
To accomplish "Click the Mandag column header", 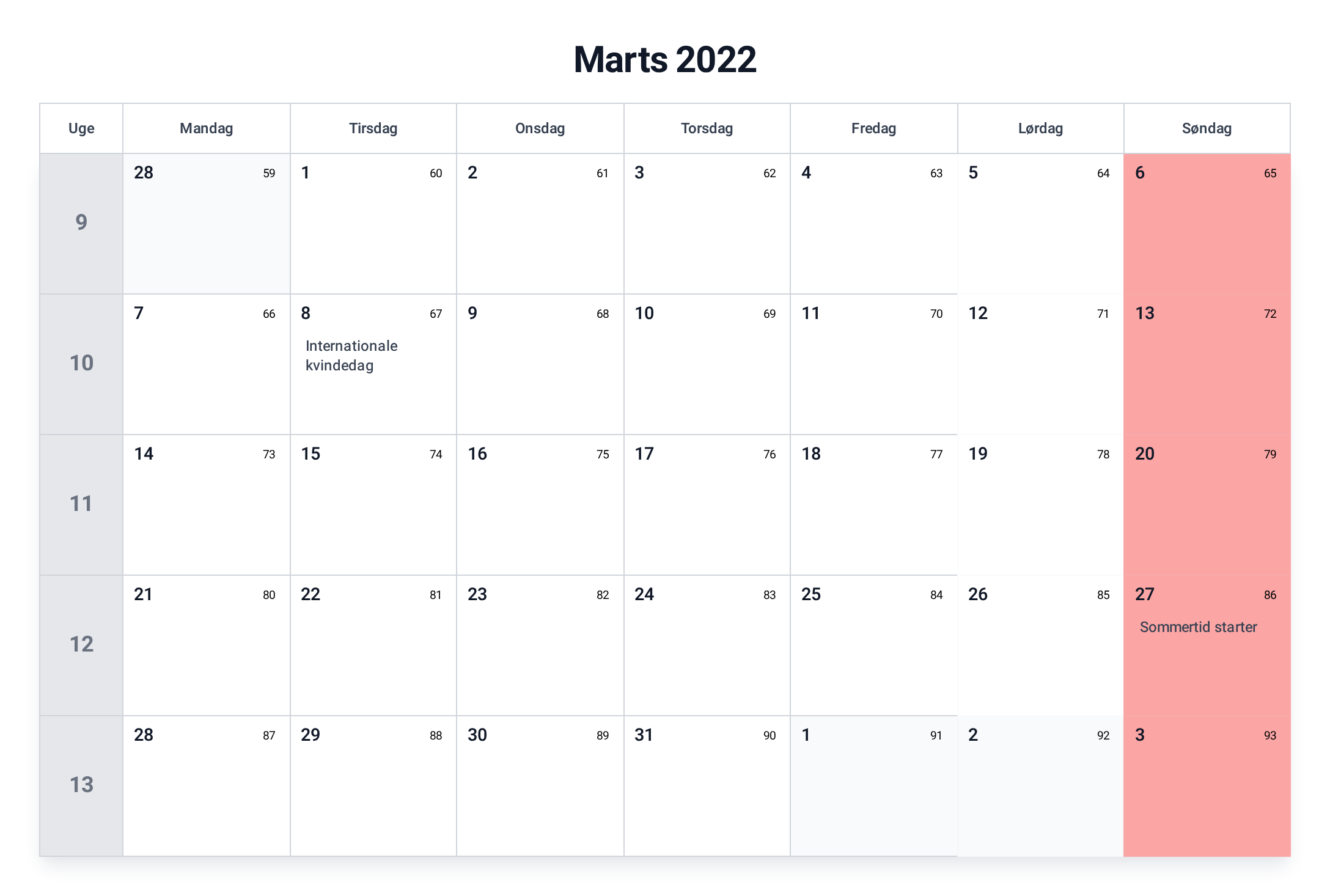I will 207,128.
